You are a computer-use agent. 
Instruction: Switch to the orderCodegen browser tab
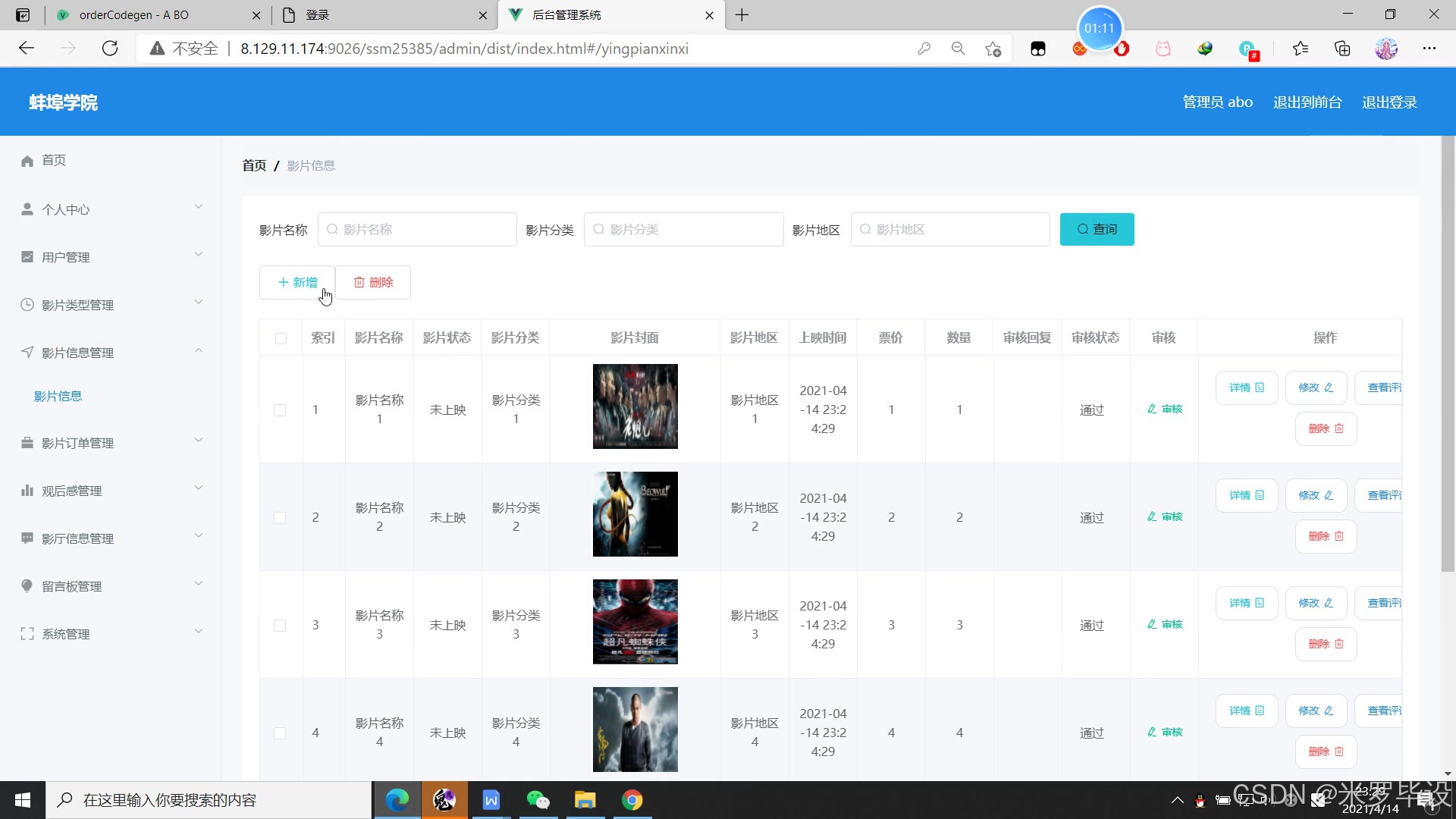pyautogui.click(x=134, y=15)
